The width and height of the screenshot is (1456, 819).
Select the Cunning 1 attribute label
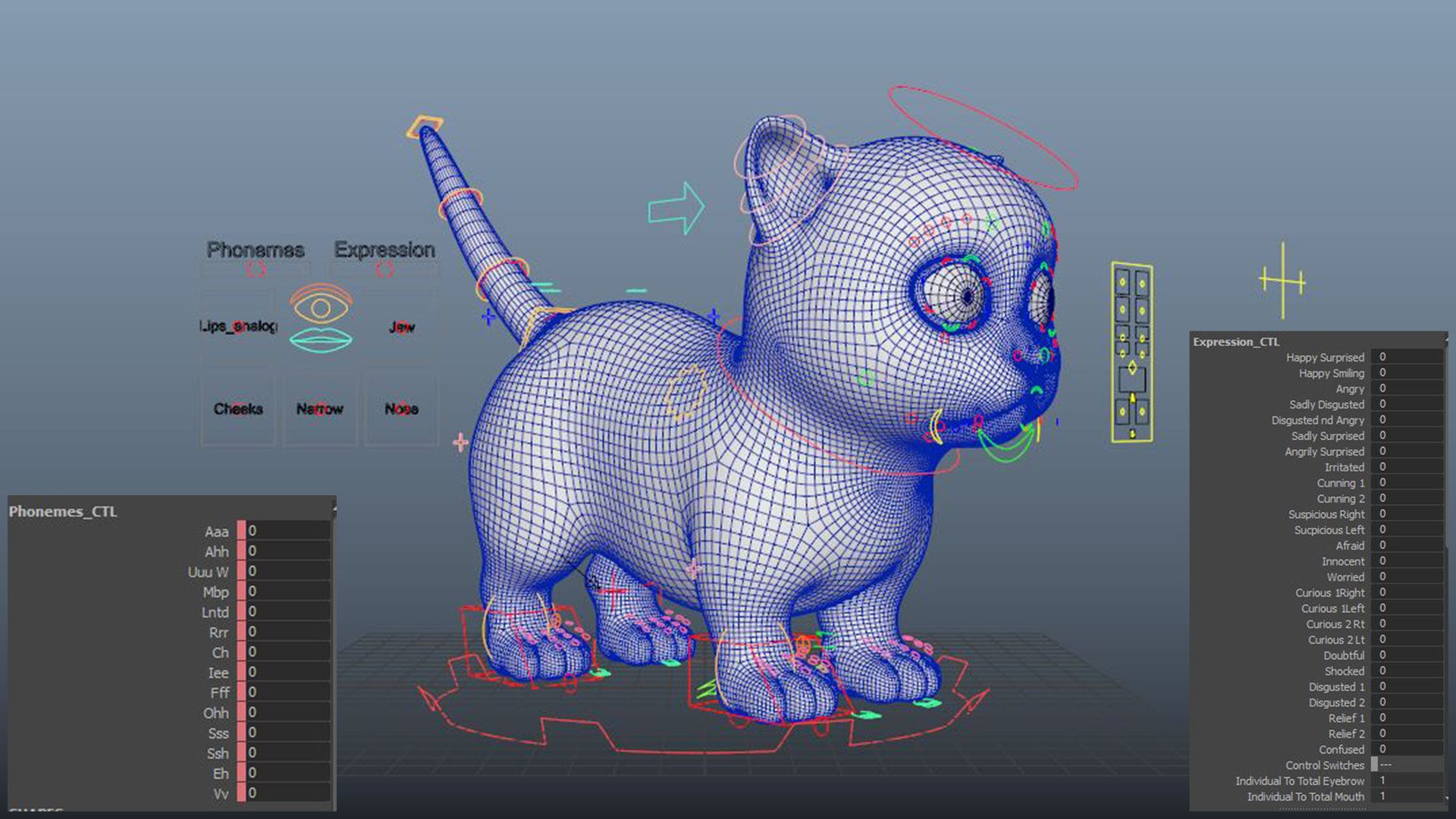tap(1340, 483)
